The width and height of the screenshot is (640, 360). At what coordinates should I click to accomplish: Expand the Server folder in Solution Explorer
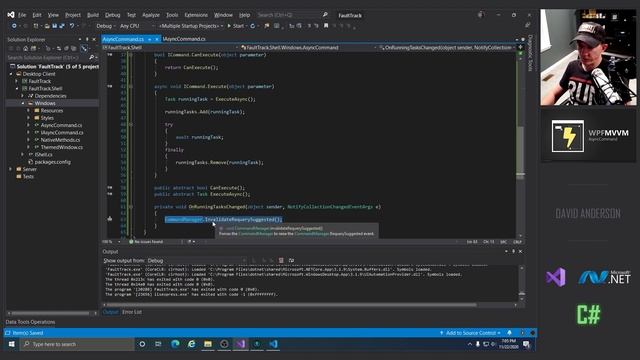coord(11,169)
